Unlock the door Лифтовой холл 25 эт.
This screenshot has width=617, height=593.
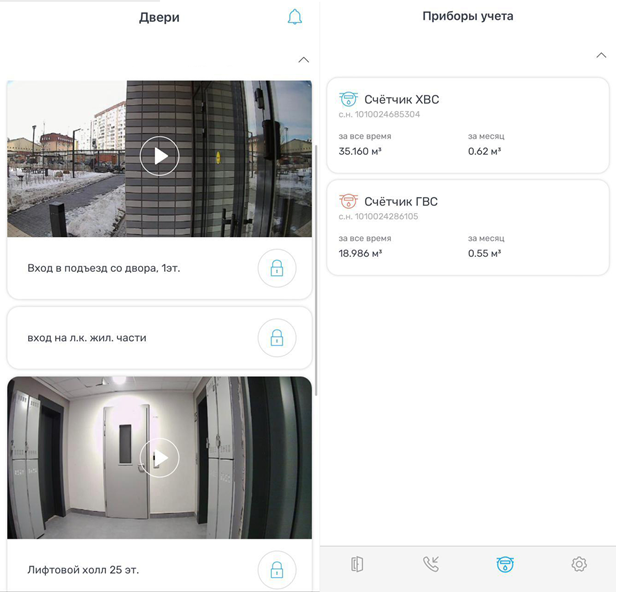277,570
